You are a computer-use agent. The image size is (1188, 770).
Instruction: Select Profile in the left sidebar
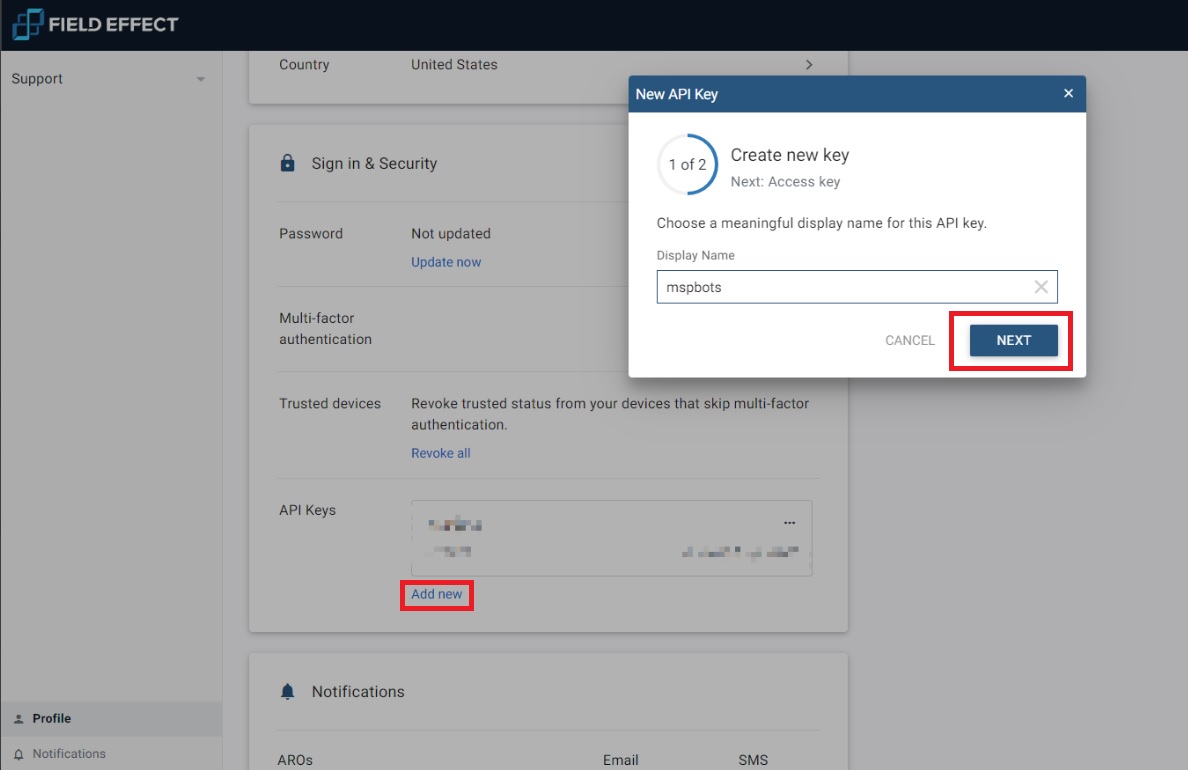[x=50, y=718]
